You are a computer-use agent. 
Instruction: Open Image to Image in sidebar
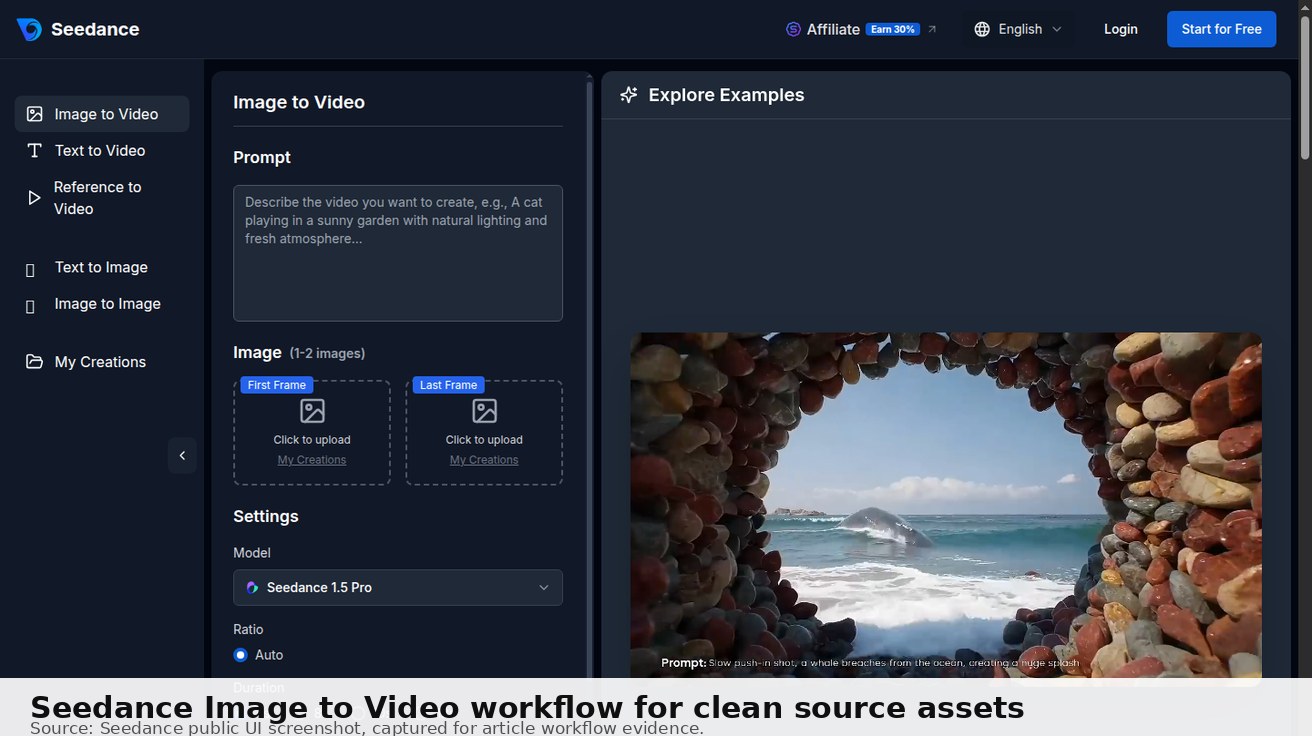[102, 304]
